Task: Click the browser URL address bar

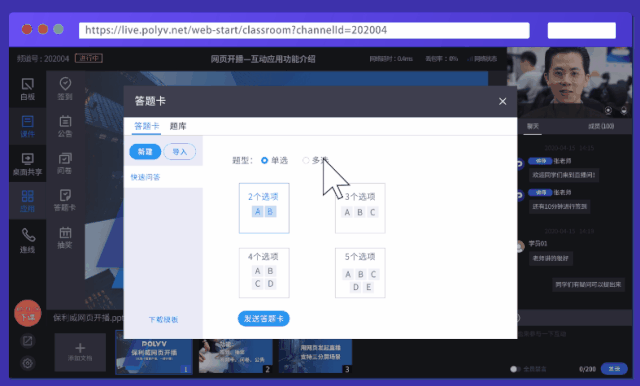Action: (304, 30)
